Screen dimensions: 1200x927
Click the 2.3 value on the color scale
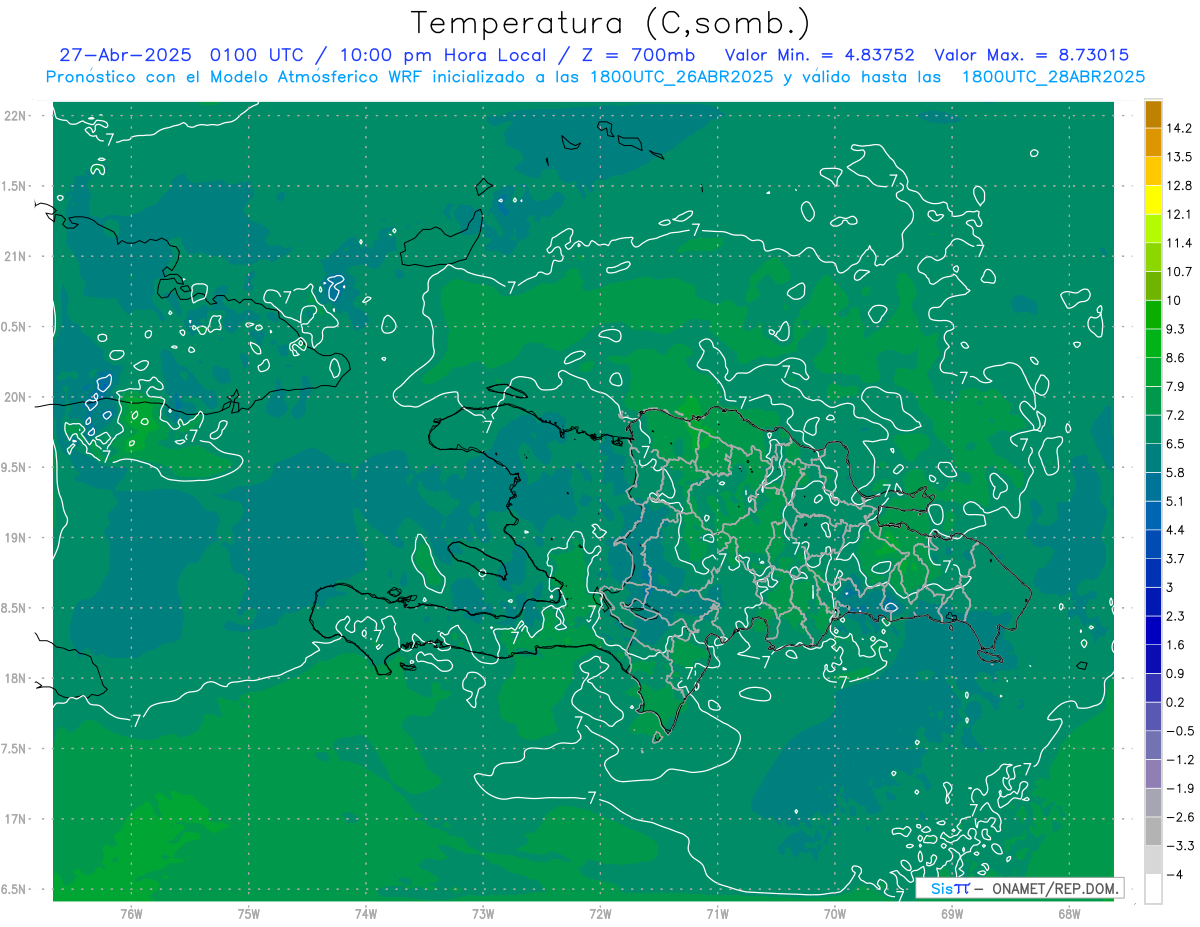[x=1176, y=616]
